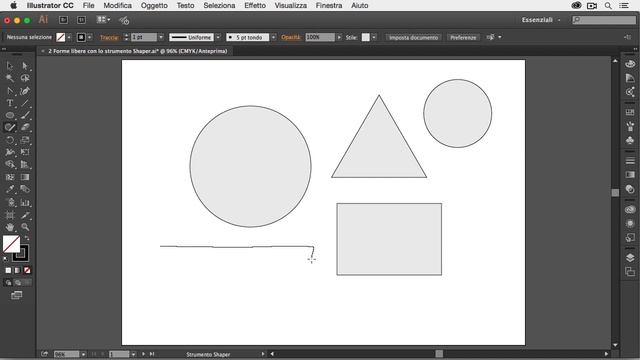Open the Effetto menu
Screen dimensions: 640x360
pyautogui.click(x=255, y=5)
